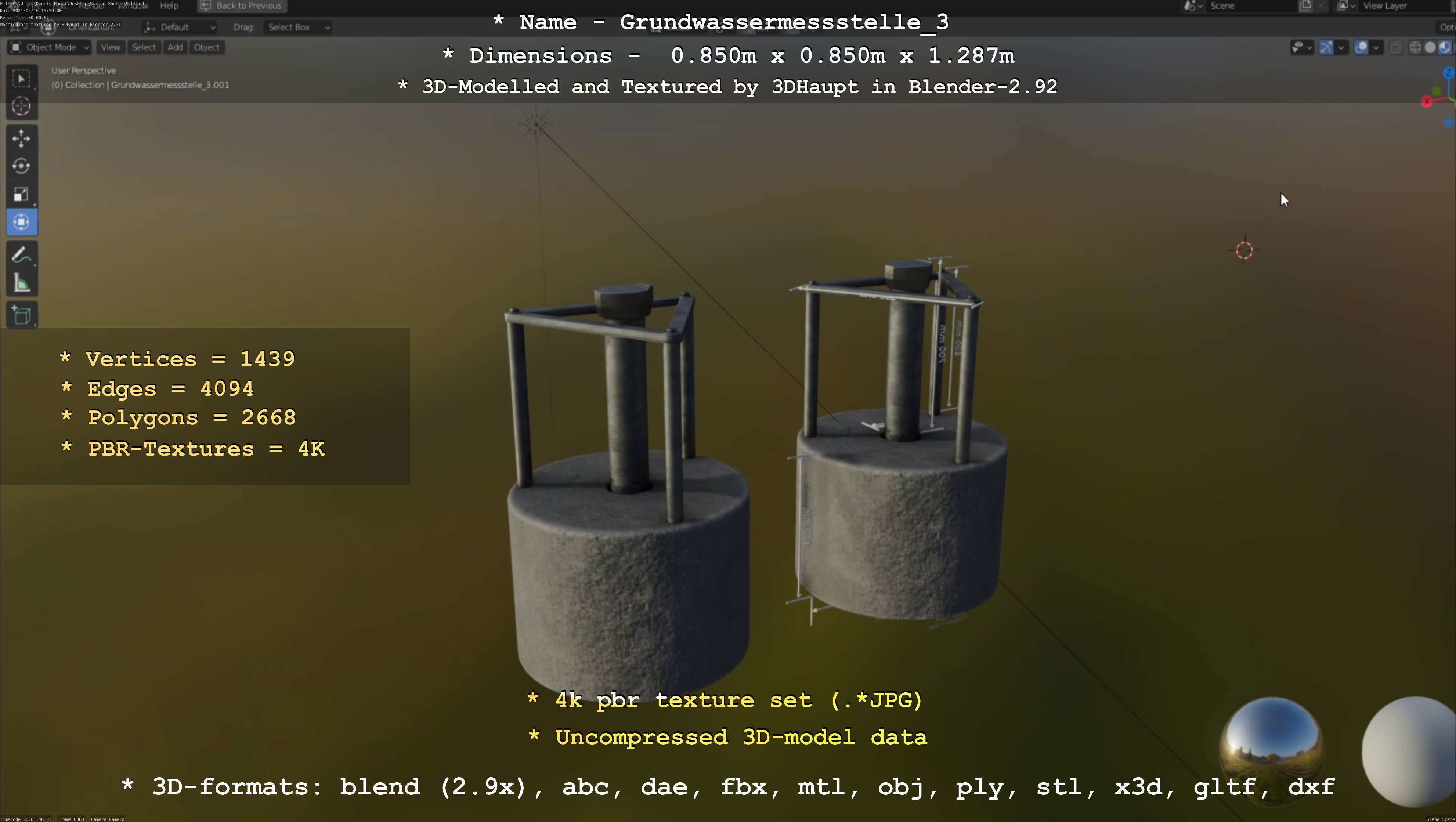Pick the Scale tool
Image resolution: width=1456 pixels, height=822 pixels.
(21, 194)
